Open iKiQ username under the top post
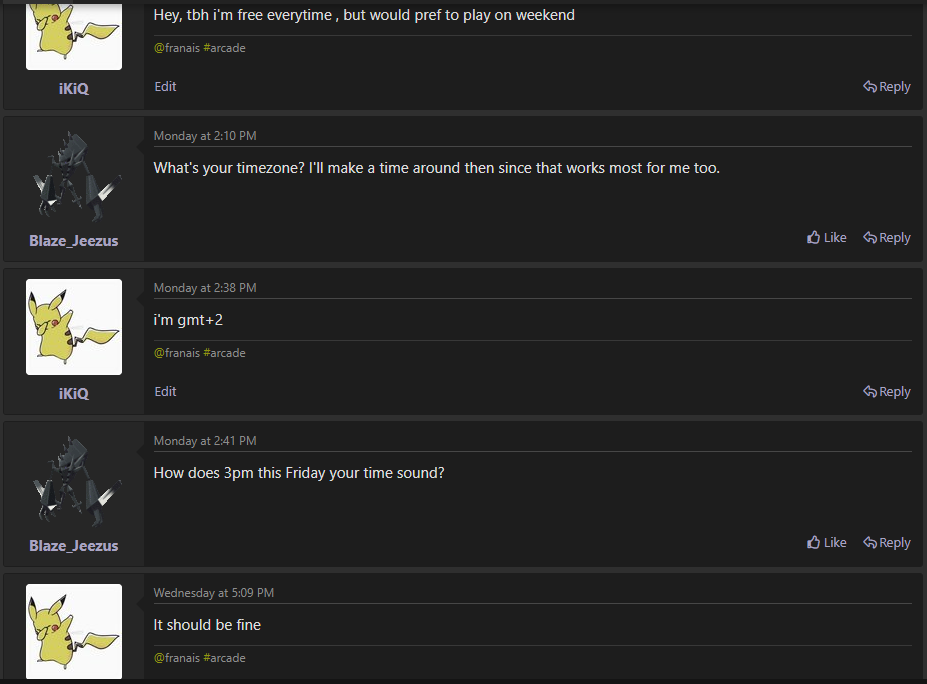 click(x=74, y=89)
